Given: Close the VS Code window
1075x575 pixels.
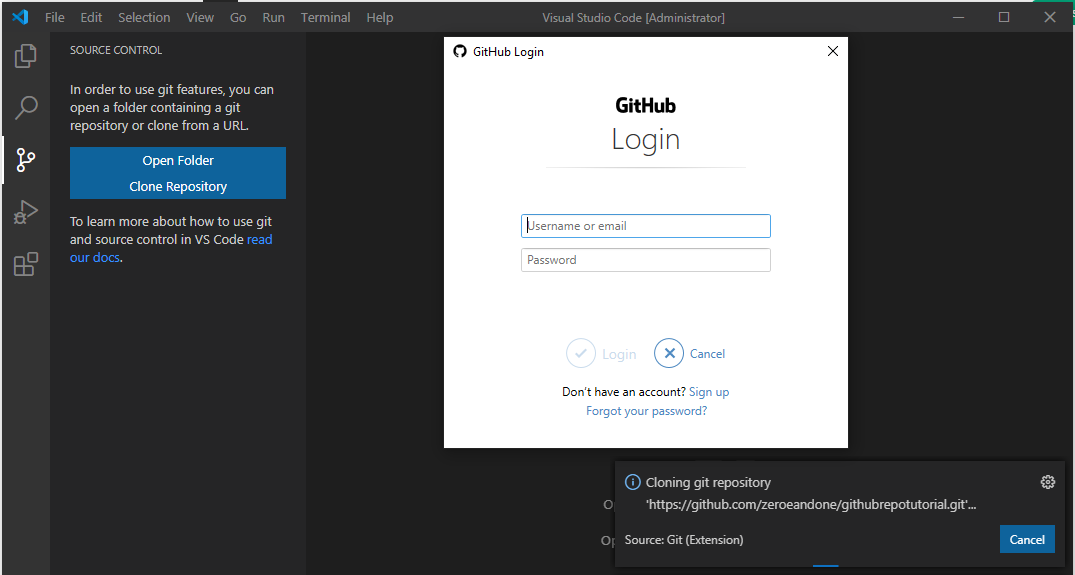Looking at the screenshot, I should pos(1050,17).
